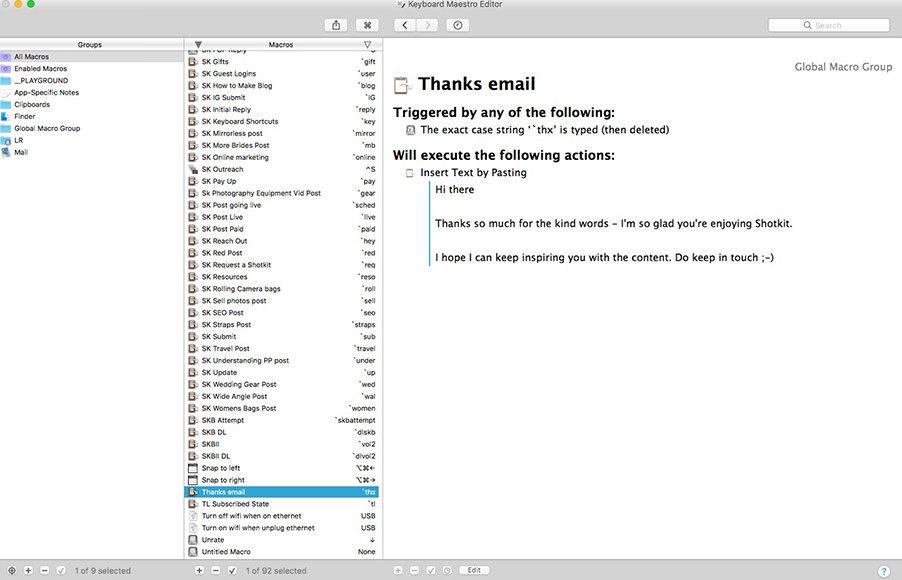The image size is (902, 580).
Task: Select the SK IG Submit macro
Action: coord(282,97)
